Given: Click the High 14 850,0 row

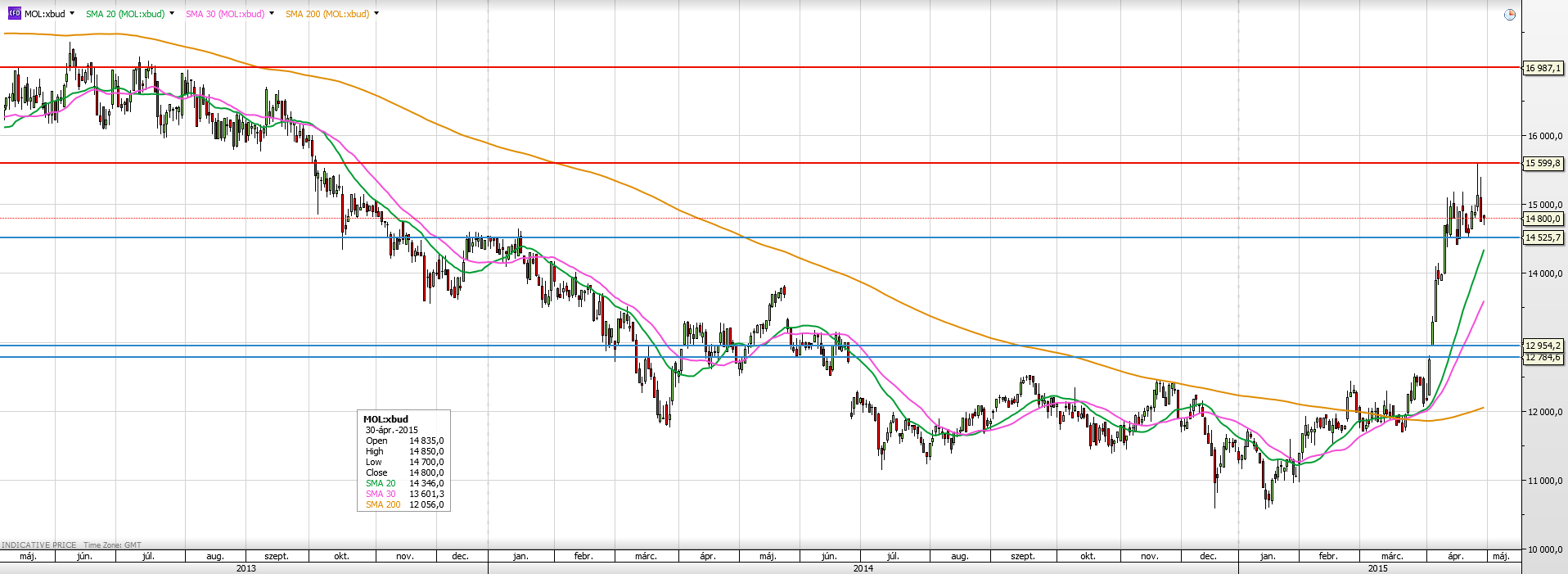Looking at the screenshot, I should (404, 451).
